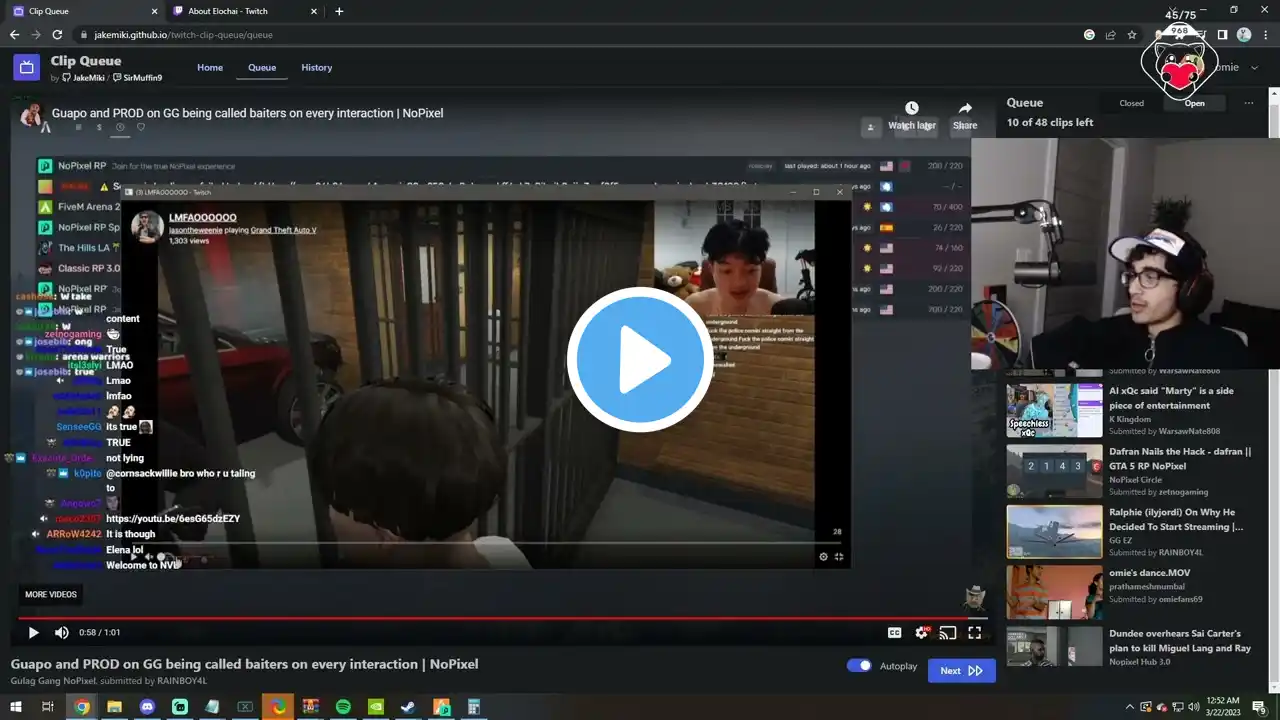This screenshot has height=720, width=1280.
Task: Open the video settings gear
Action: coord(921,632)
